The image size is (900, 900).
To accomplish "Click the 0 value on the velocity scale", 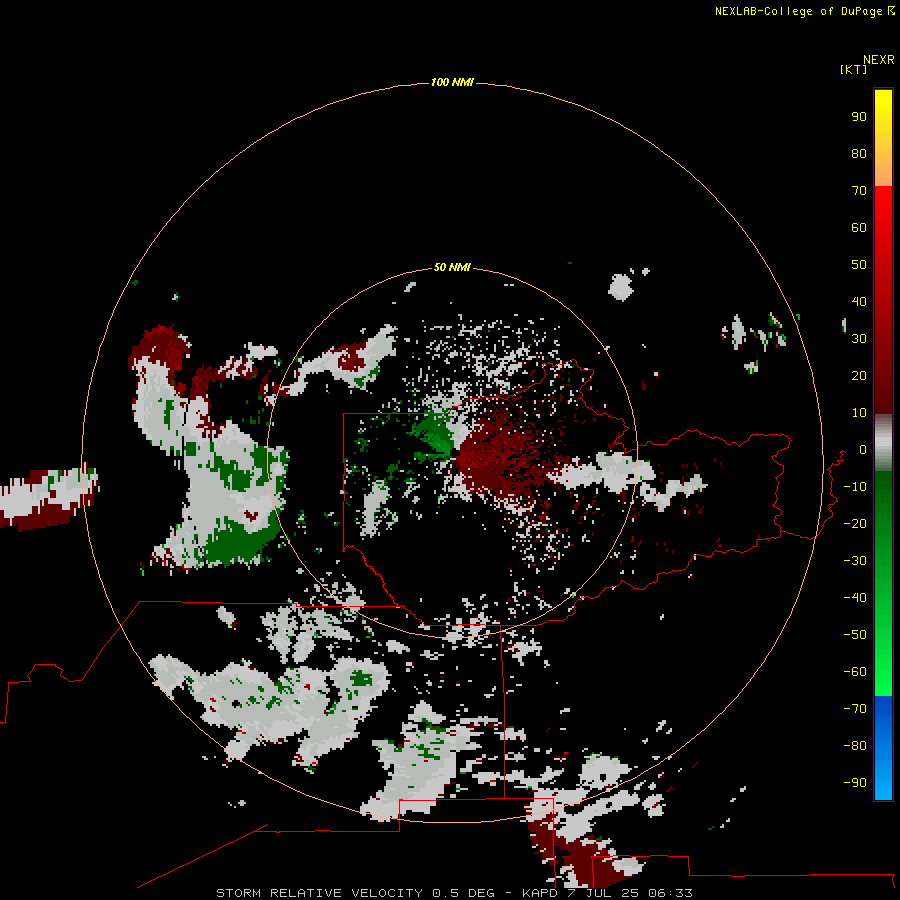I will [x=863, y=449].
